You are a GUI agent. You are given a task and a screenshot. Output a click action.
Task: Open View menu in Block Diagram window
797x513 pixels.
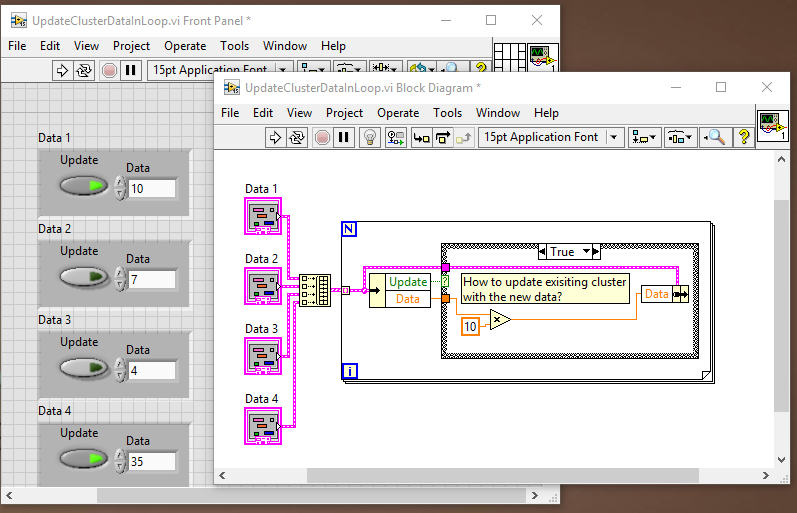coord(299,113)
